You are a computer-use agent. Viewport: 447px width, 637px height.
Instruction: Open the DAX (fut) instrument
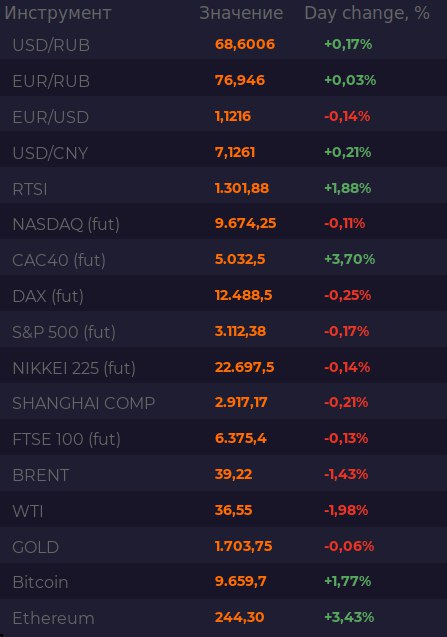tap(224, 293)
